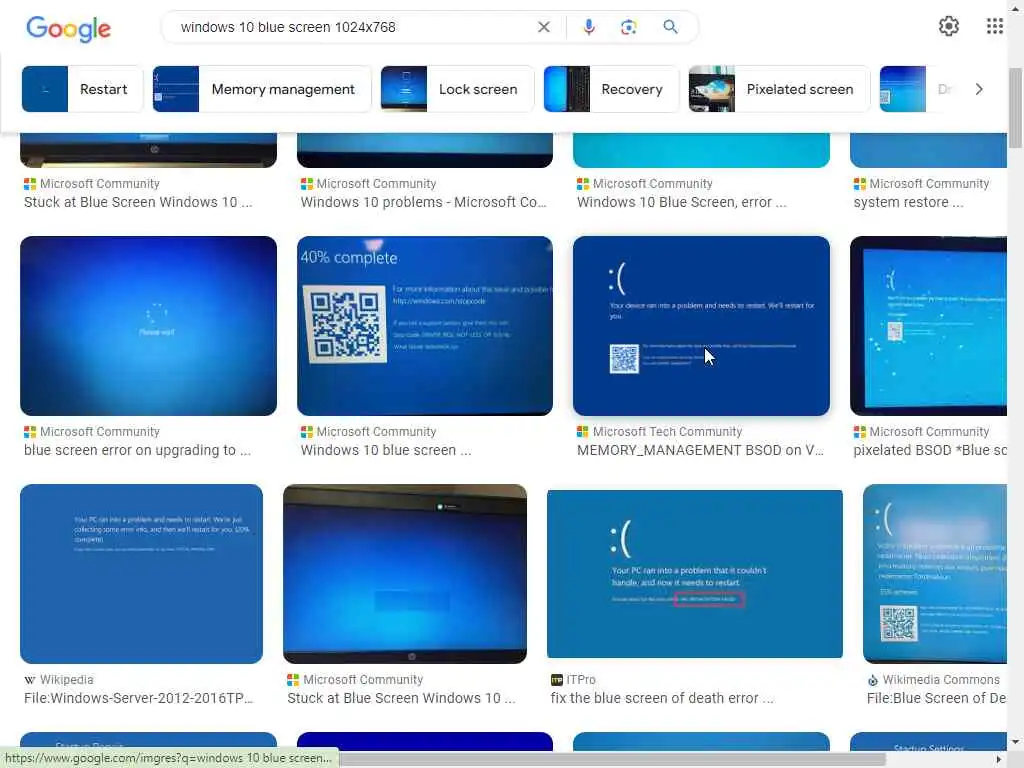Clear the search box with the X icon

click(x=543, y=27)
